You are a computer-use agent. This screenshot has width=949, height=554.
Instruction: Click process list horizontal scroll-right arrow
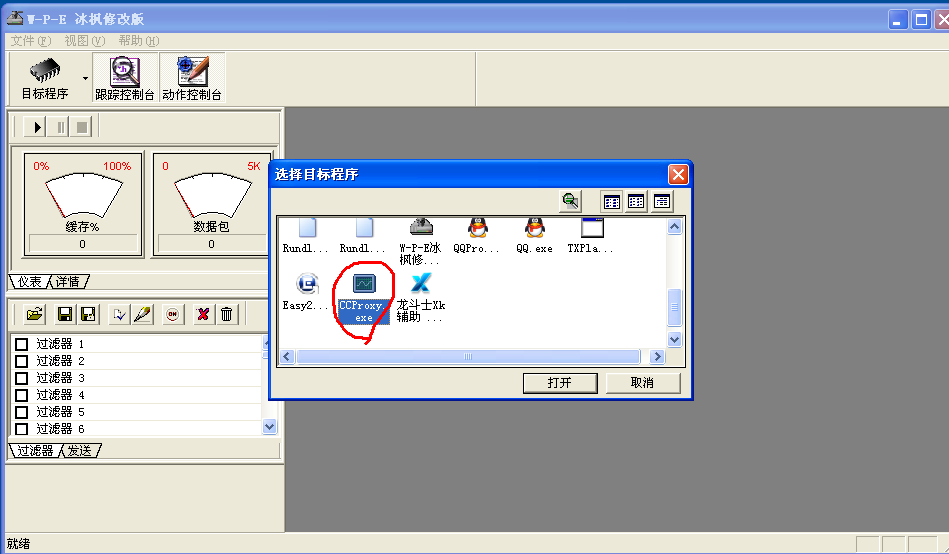(x=657, y=357)
